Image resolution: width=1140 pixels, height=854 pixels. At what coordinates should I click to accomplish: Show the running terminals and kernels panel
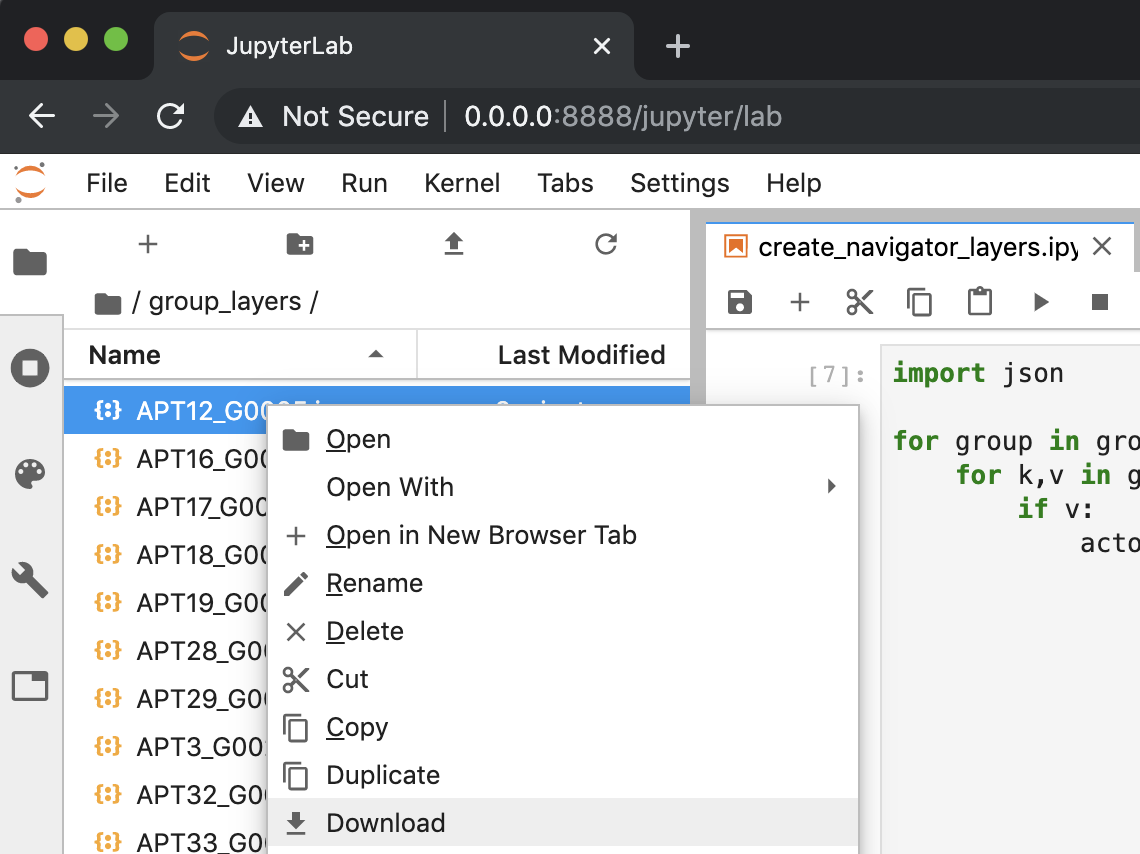(30, 368)
